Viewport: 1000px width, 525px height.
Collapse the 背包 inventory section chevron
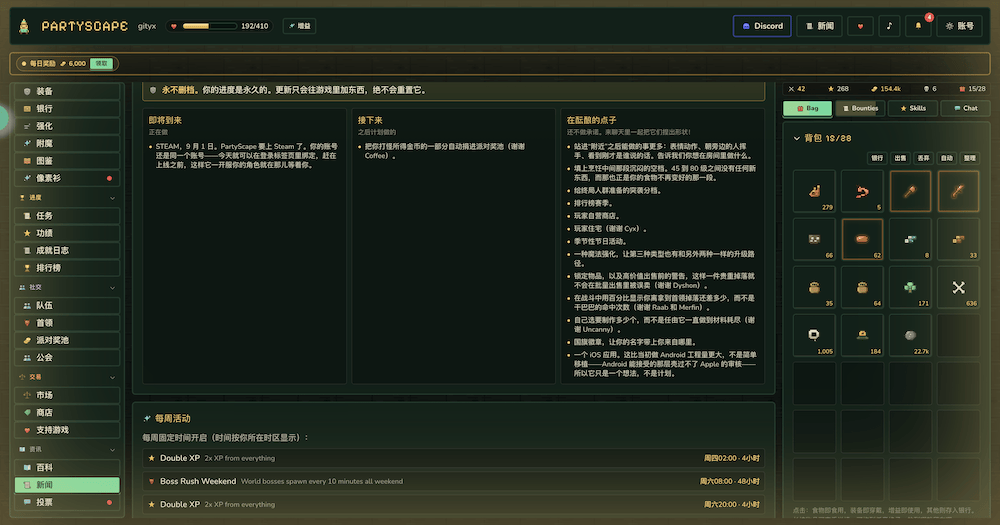797,138
